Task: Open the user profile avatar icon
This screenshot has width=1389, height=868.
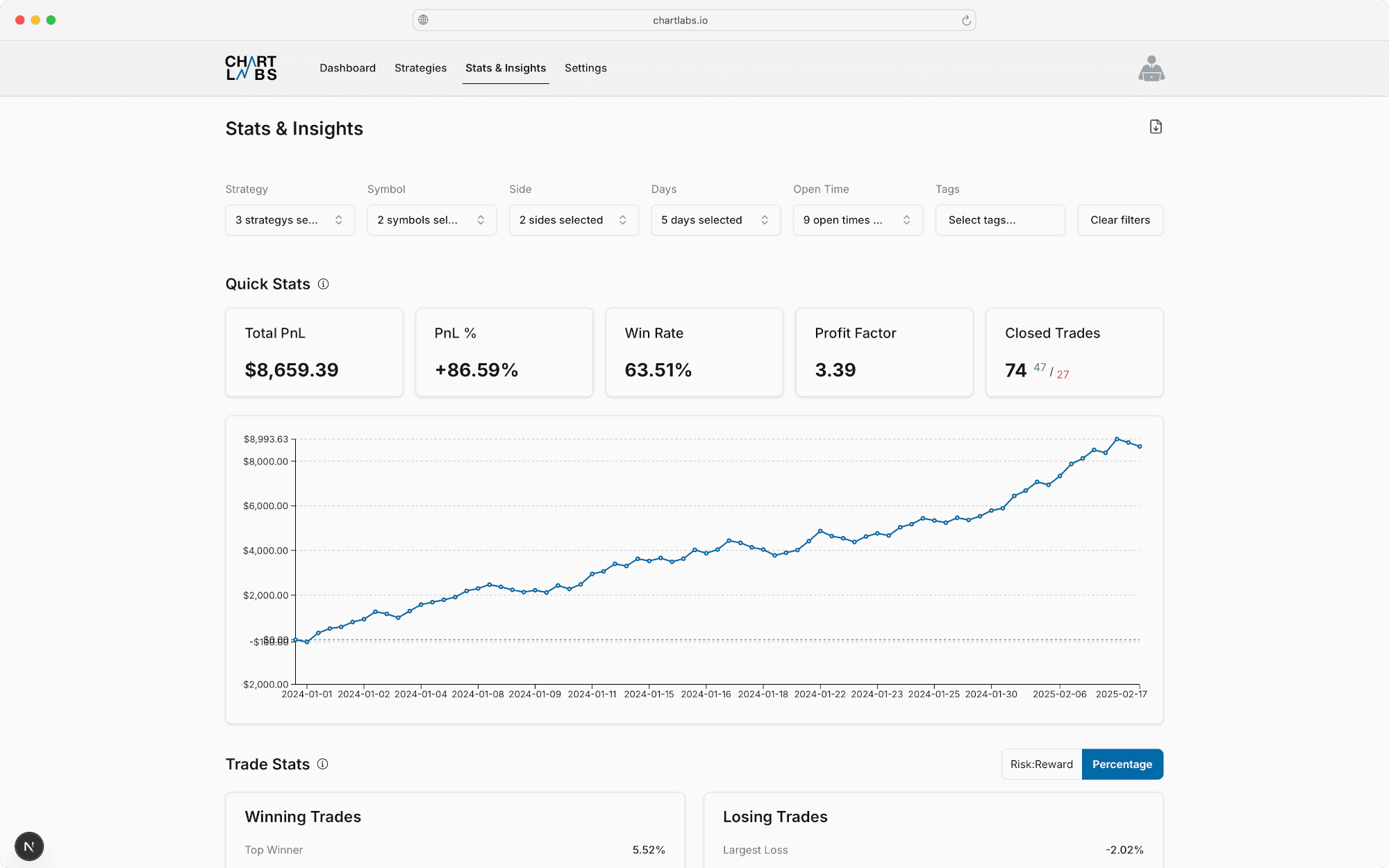Action: point(1151,68)
